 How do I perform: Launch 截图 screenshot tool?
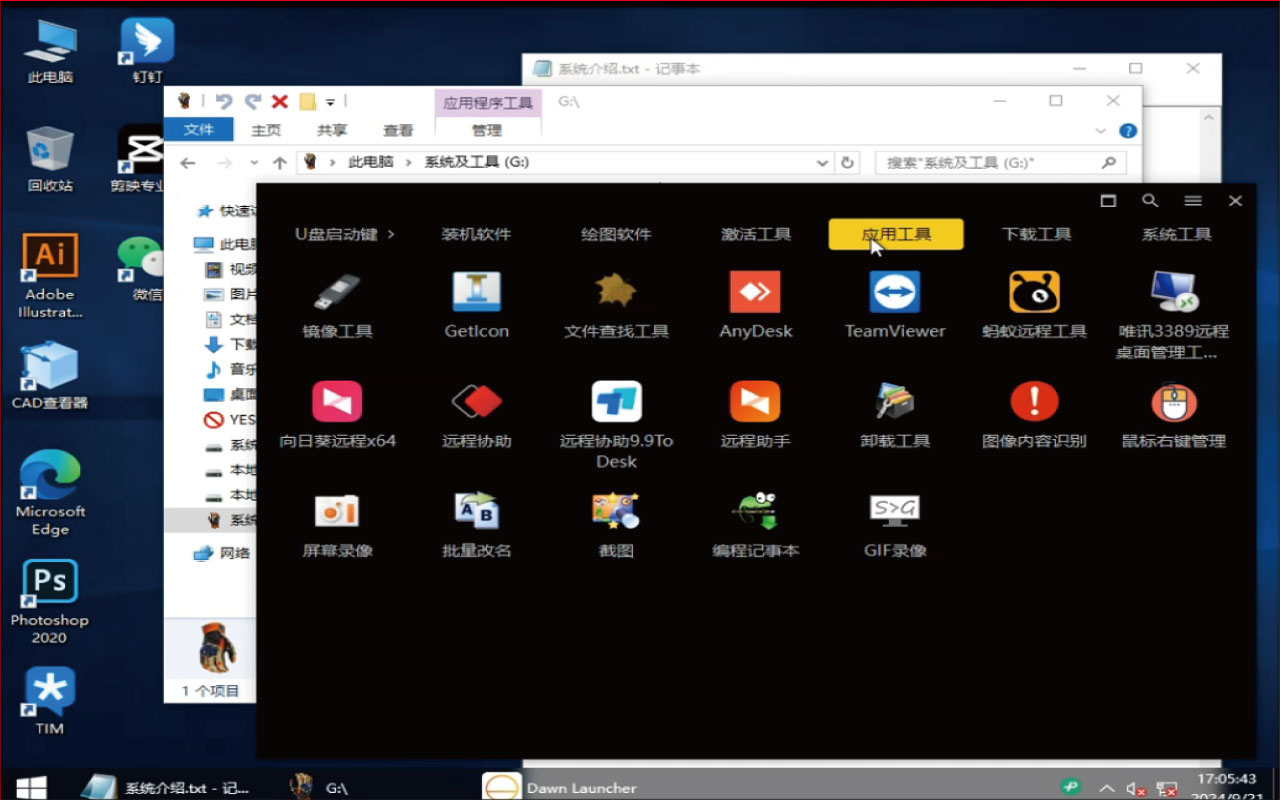click(x=616, y=525)
